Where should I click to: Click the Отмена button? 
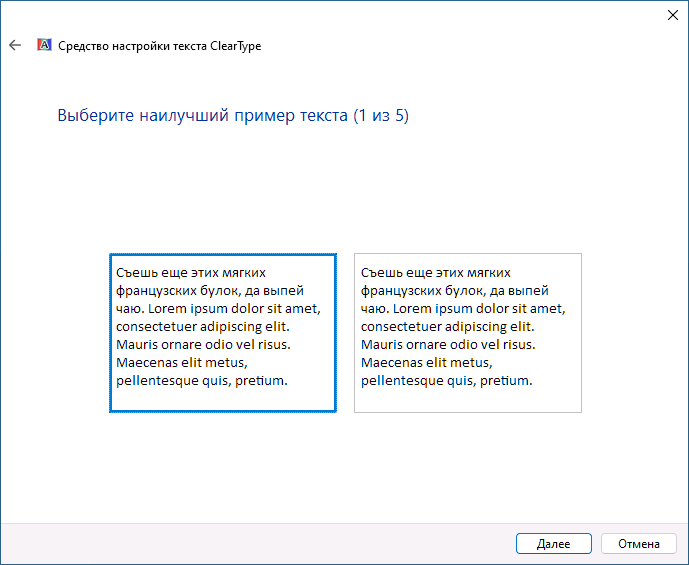638,544
